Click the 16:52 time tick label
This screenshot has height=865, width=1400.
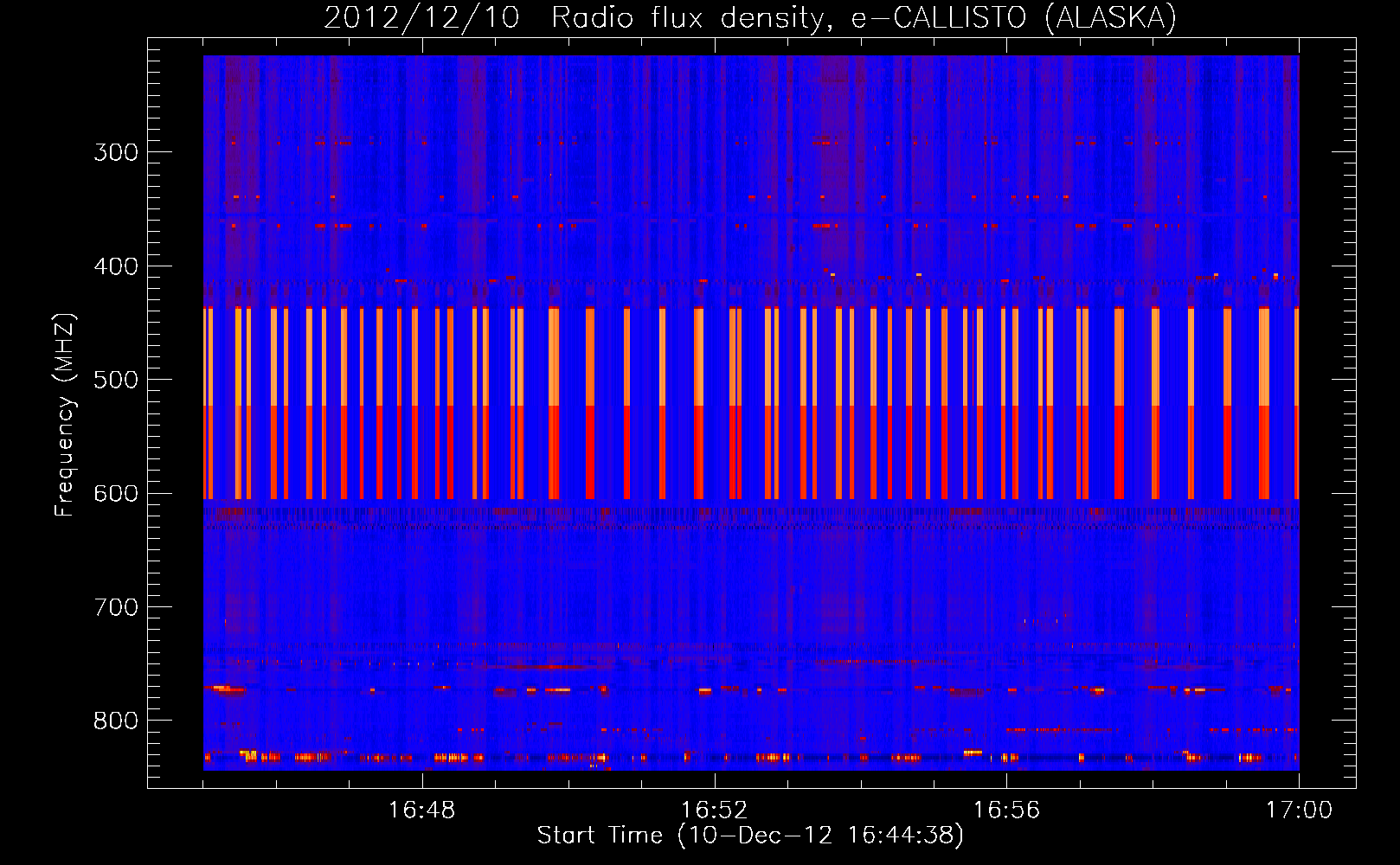click(715, 811)
